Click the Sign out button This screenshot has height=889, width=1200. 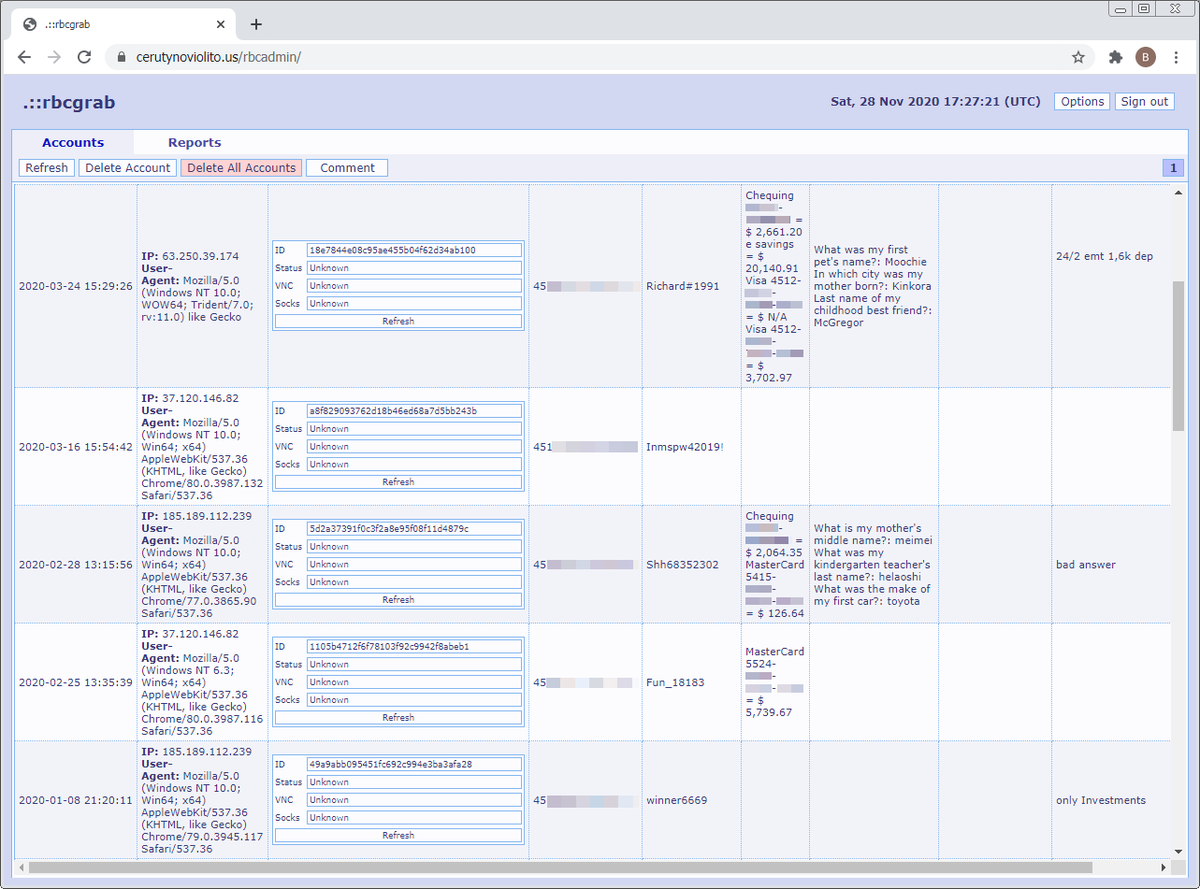coord(1144,101)
